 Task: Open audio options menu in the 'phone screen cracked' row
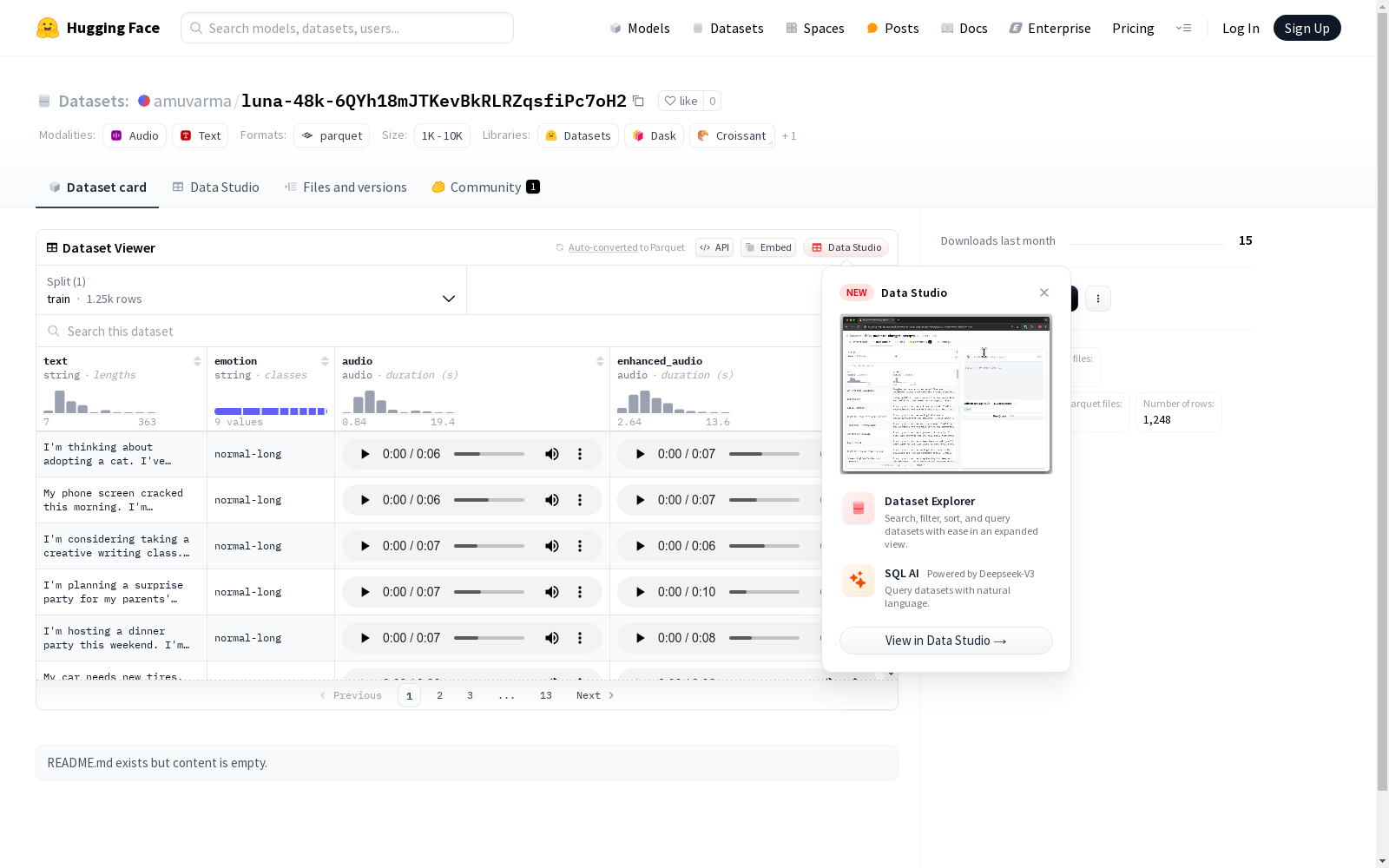[x=580, y=500]
